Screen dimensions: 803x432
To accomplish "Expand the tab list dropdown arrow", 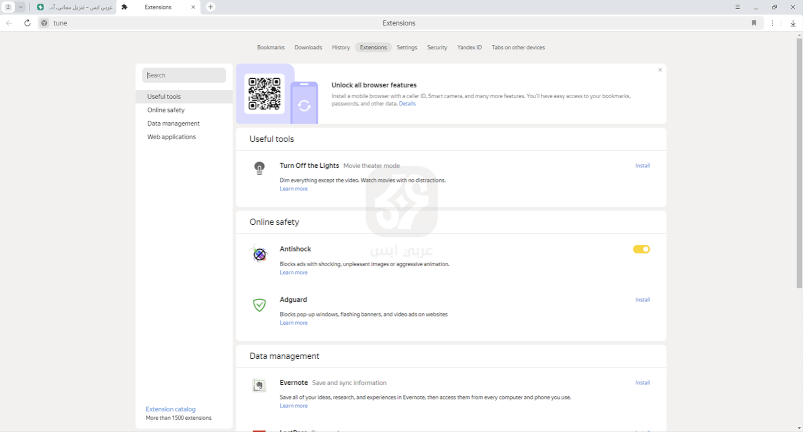I will coord(20,7).
